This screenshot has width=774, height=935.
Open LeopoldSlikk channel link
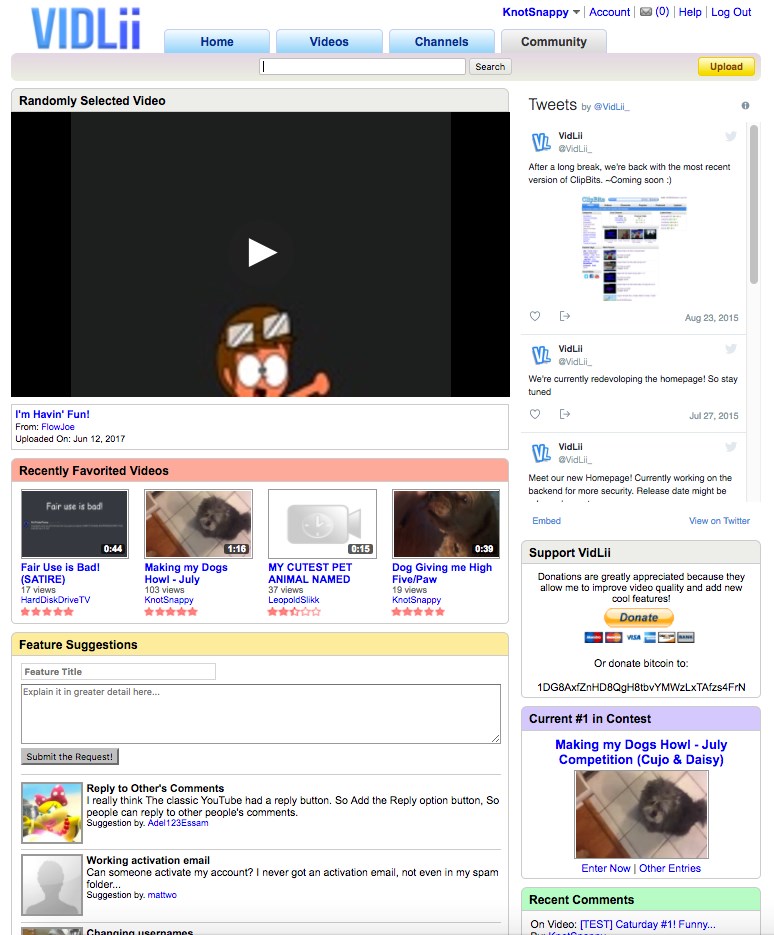click(293, 600)
